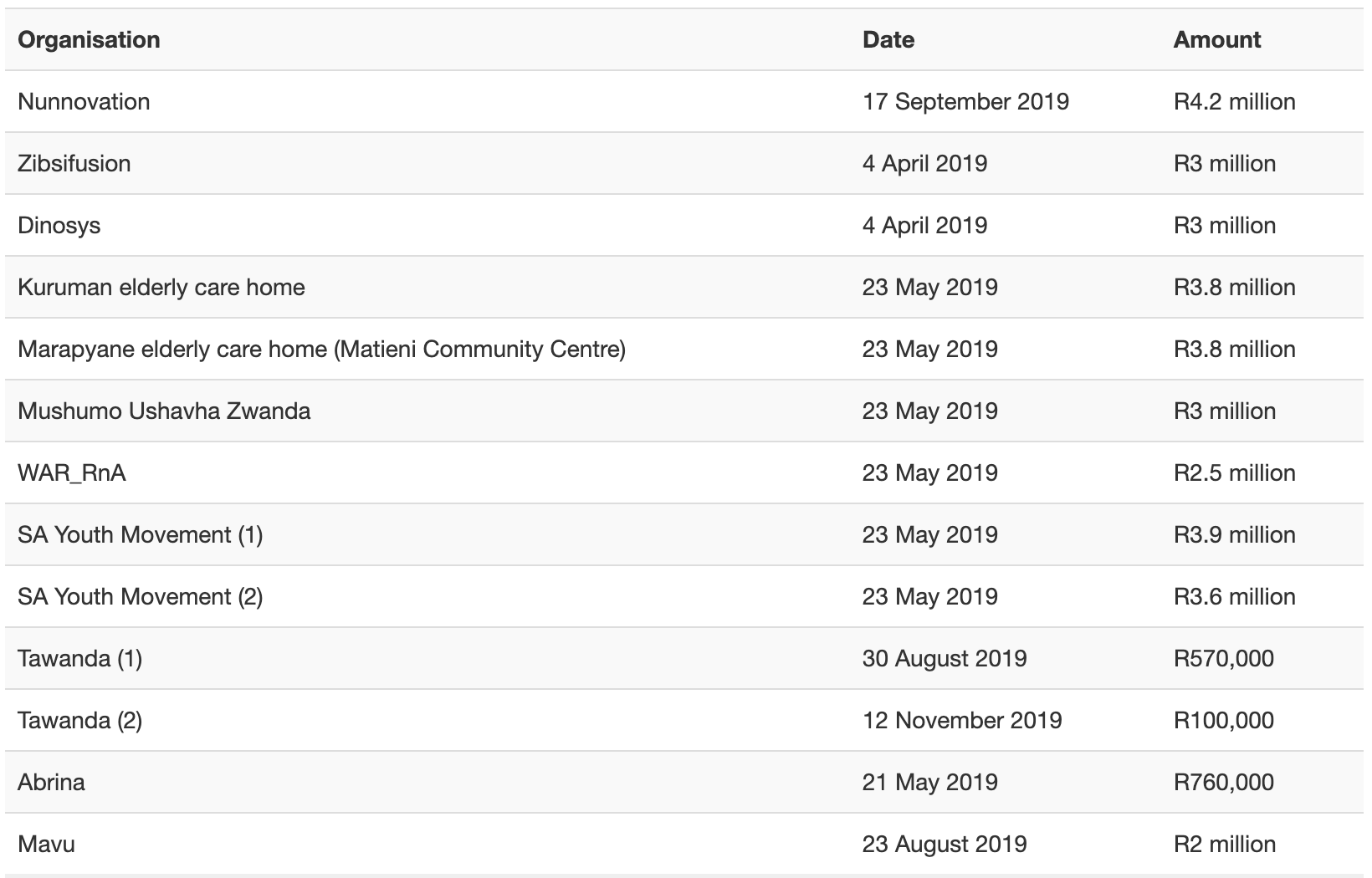Click the Organisation column header
The width and height of the screenshot is (1372, 878).
pos(89,40)
